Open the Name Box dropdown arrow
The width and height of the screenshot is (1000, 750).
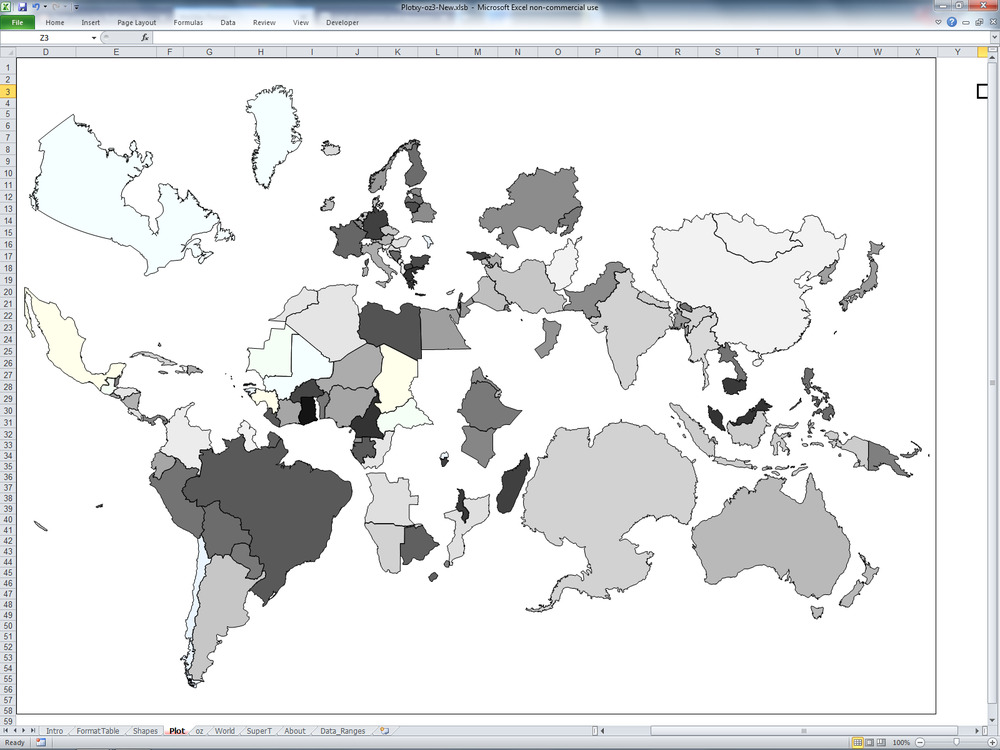[94, 38]
